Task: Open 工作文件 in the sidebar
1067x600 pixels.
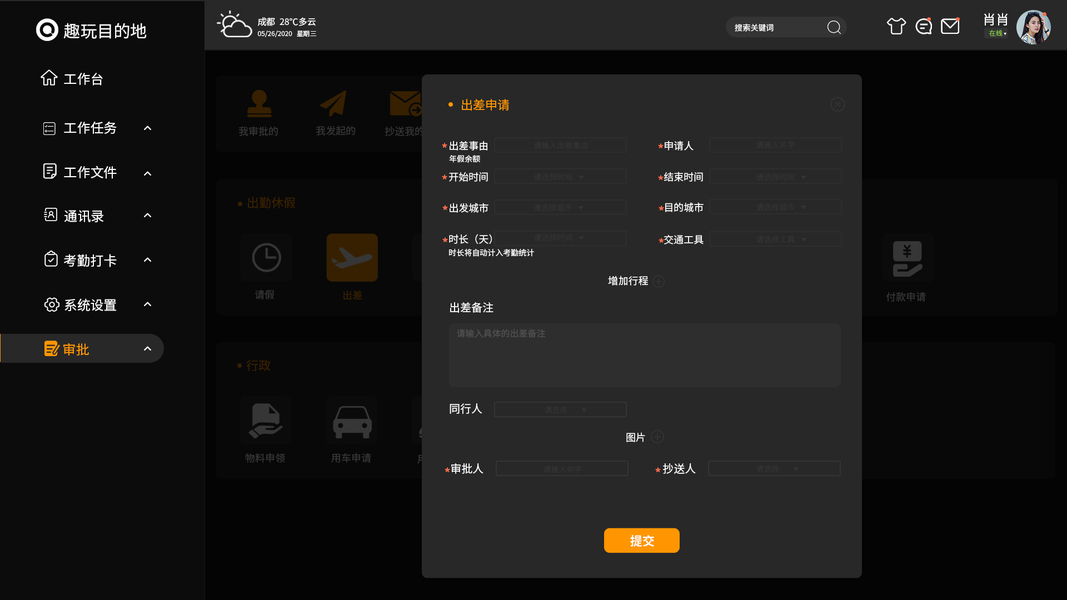Action: [x=79, y=172]
